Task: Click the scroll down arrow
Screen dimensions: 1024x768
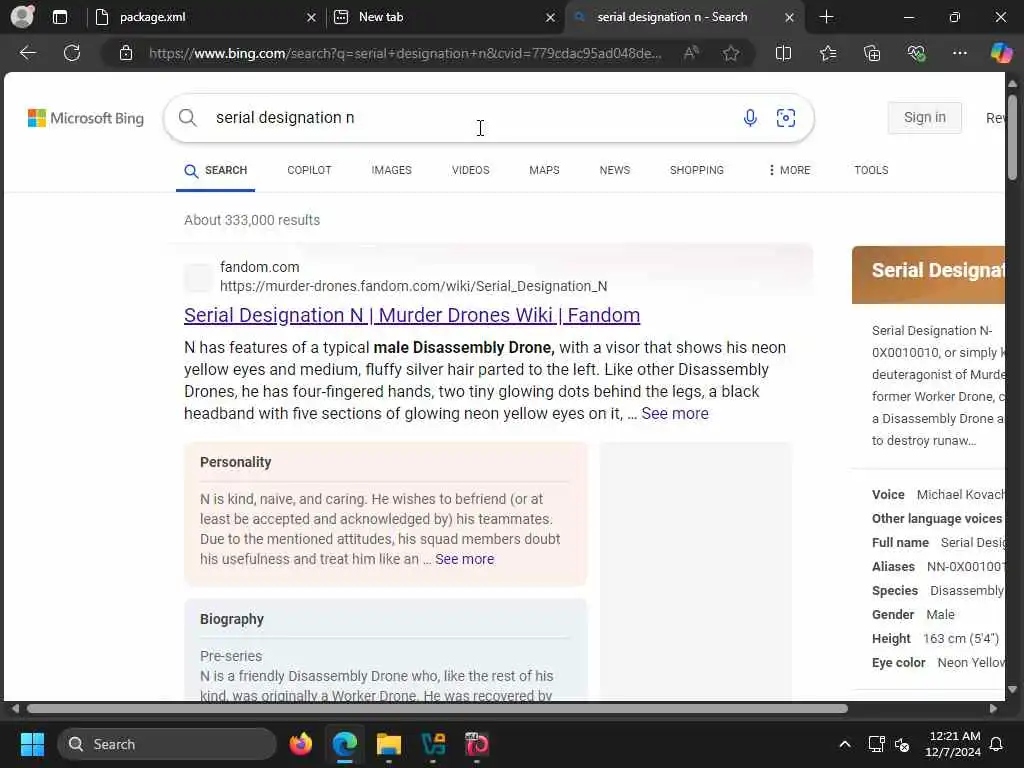Action: point(1012,689)
